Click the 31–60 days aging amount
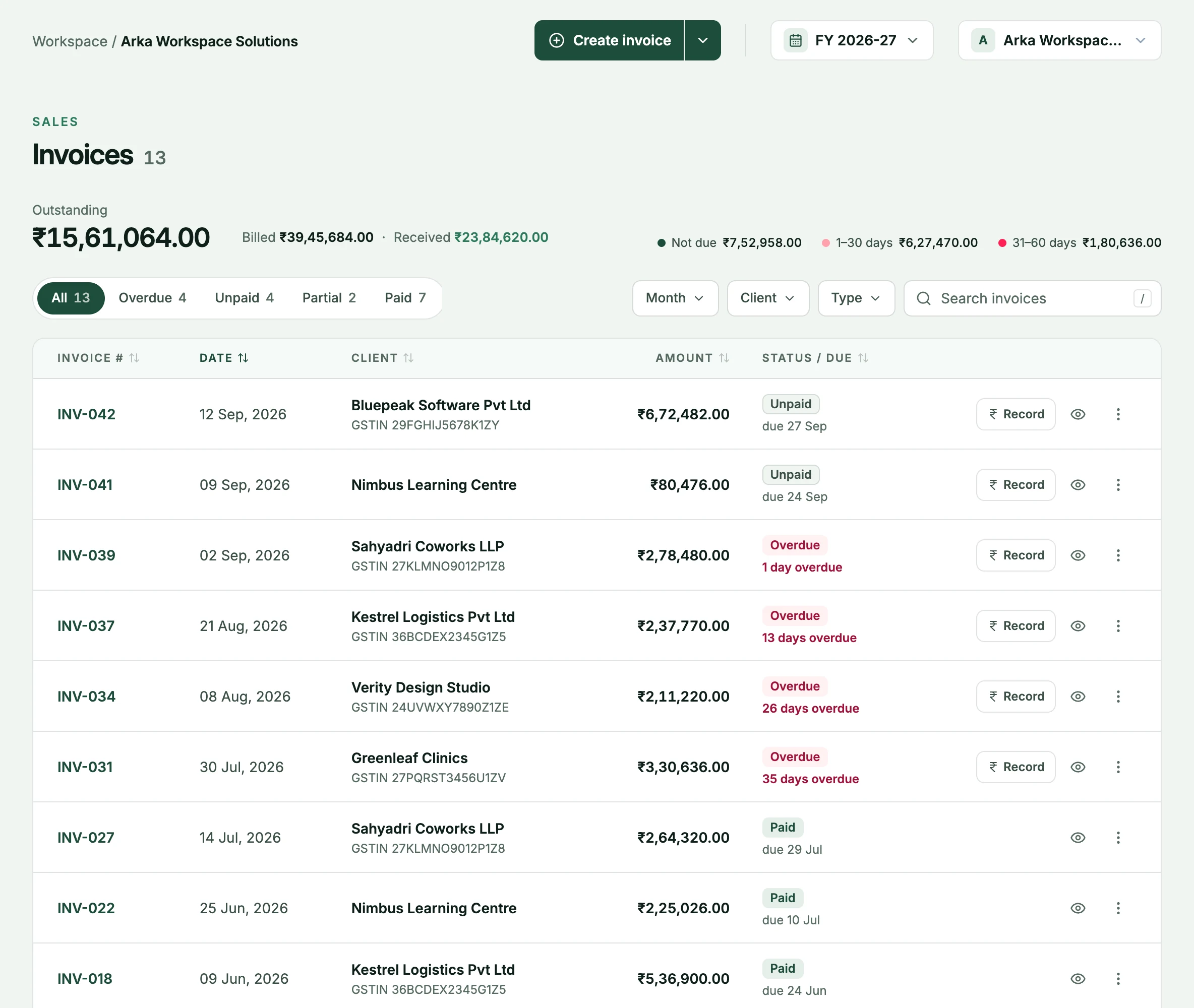 click(x=1121, y=243)
